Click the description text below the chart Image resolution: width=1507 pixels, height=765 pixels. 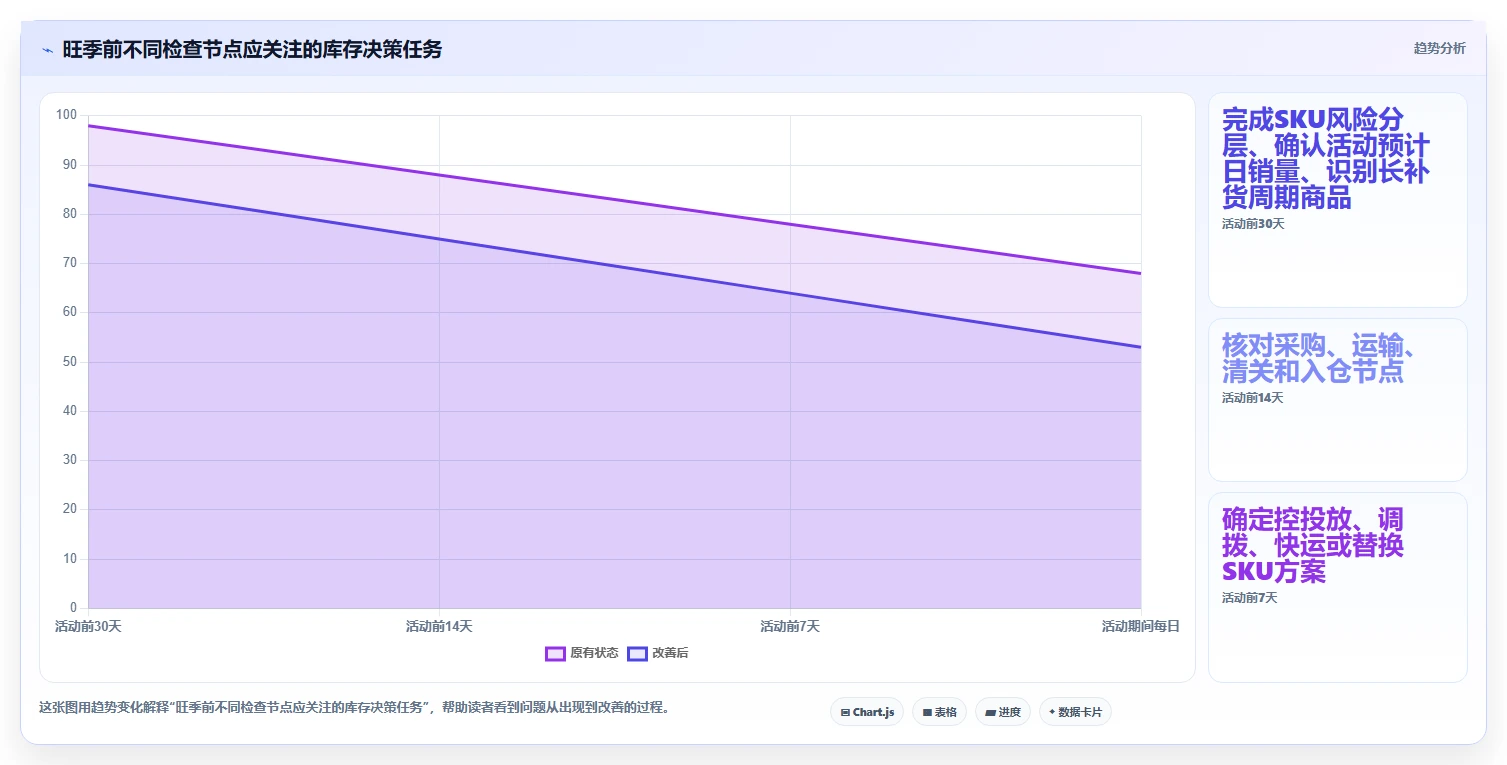point(354,707)
